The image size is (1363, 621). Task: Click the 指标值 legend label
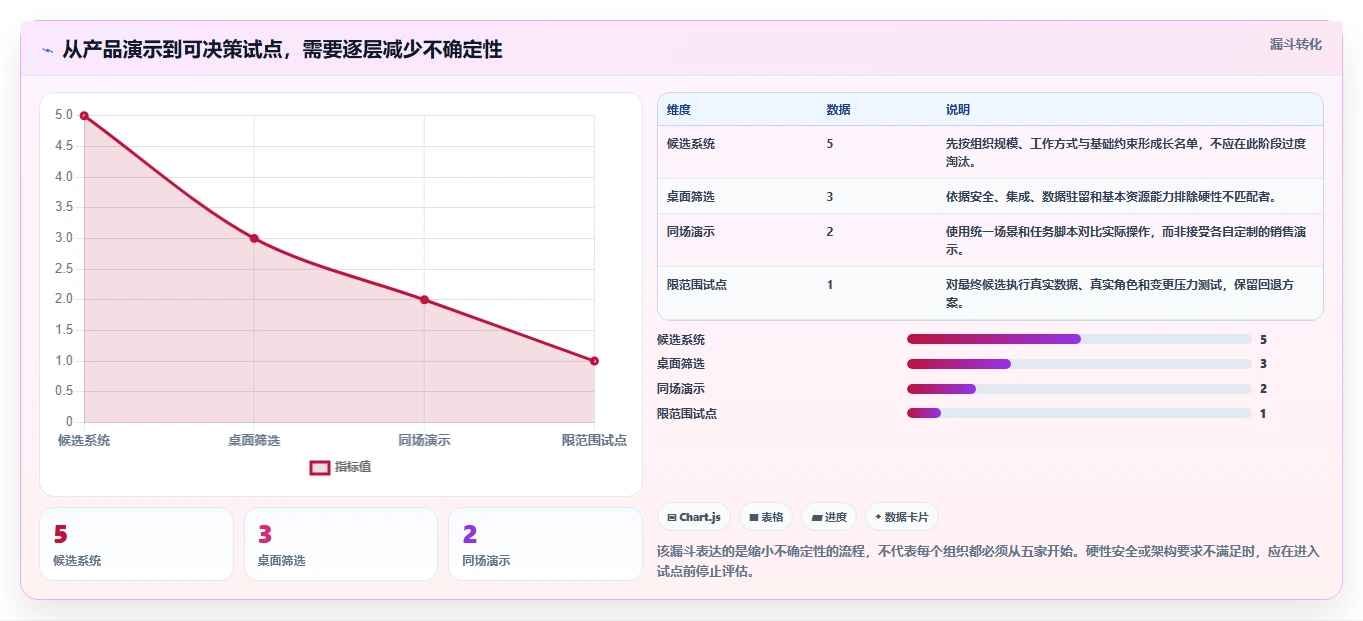[353, 467]
